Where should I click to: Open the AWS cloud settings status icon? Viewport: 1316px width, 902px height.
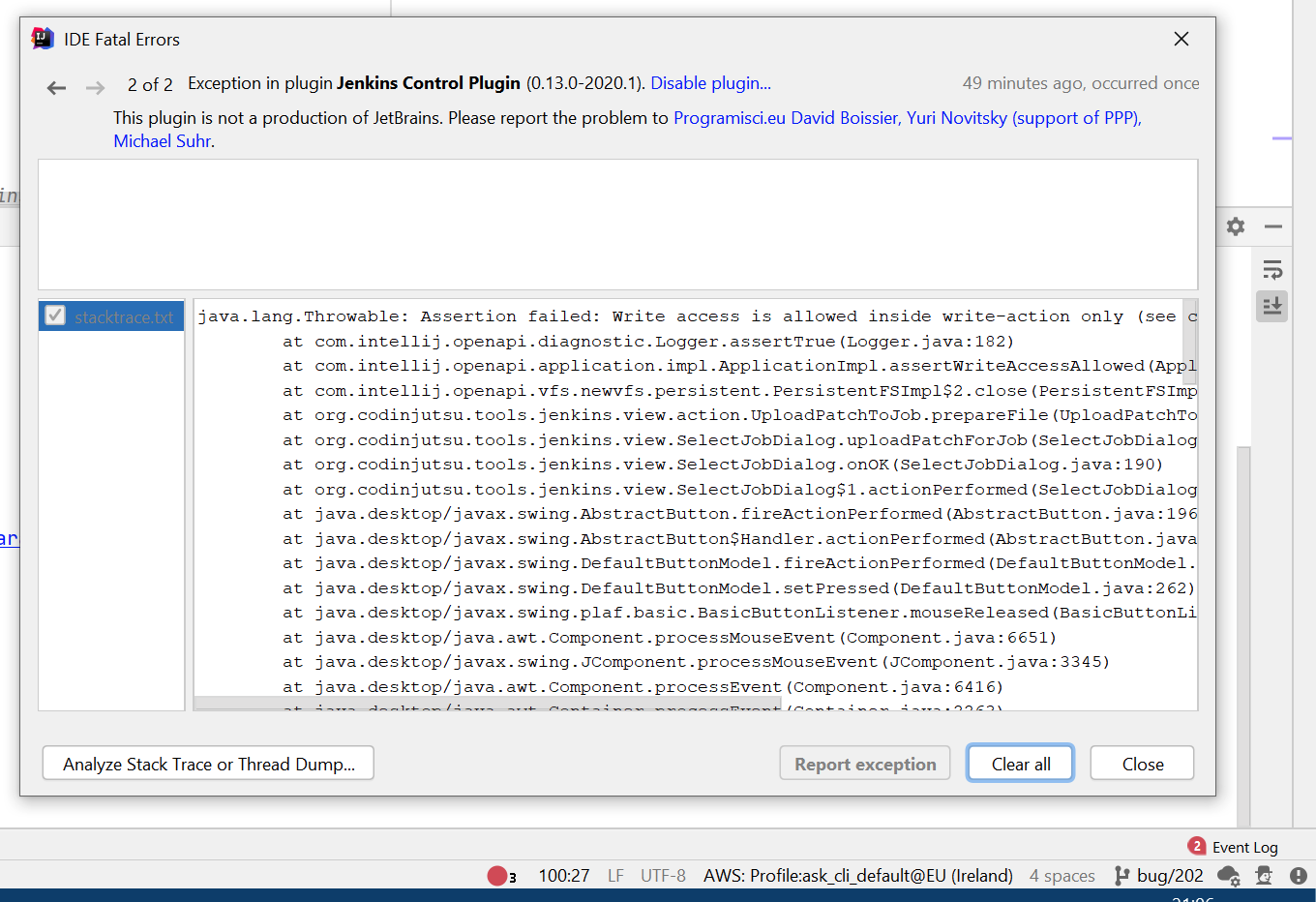[1228, 875]
